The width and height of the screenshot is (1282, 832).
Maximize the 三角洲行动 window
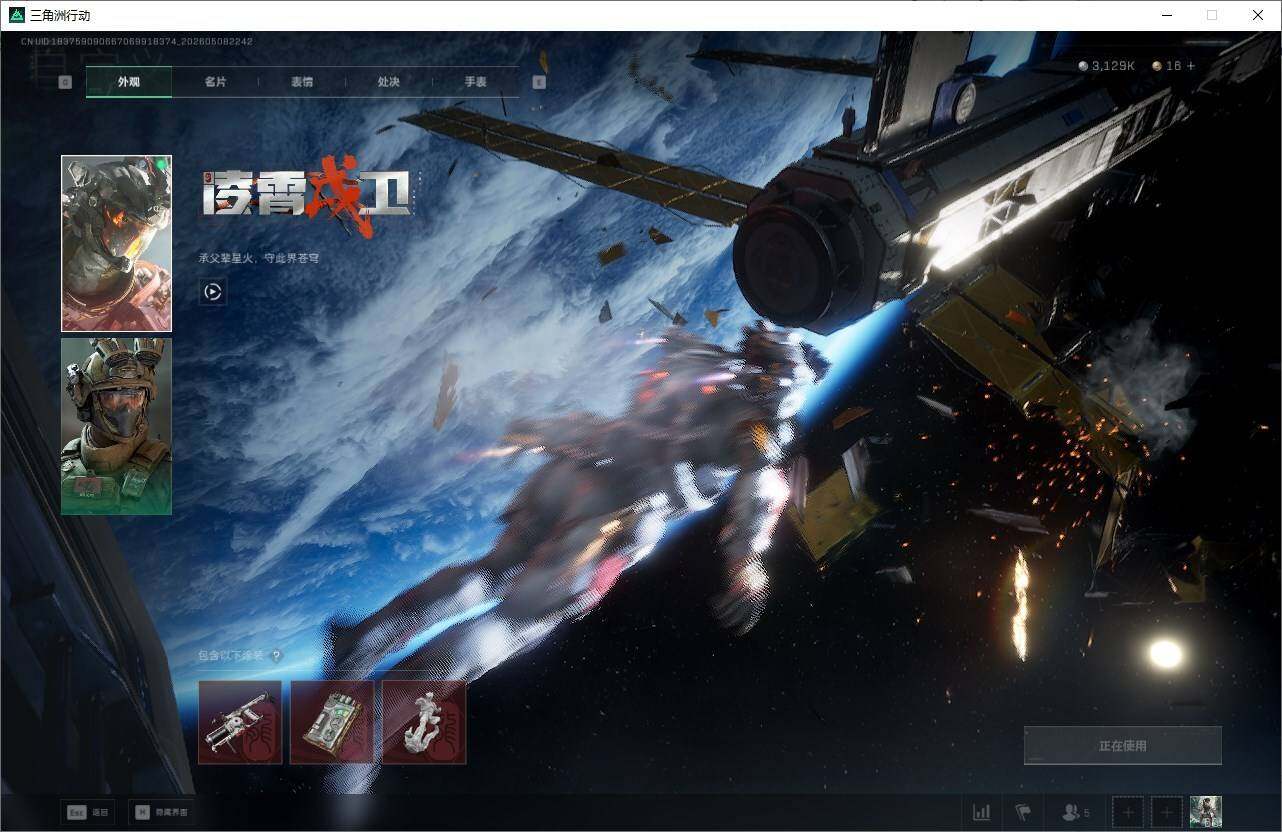point(1212,15)
